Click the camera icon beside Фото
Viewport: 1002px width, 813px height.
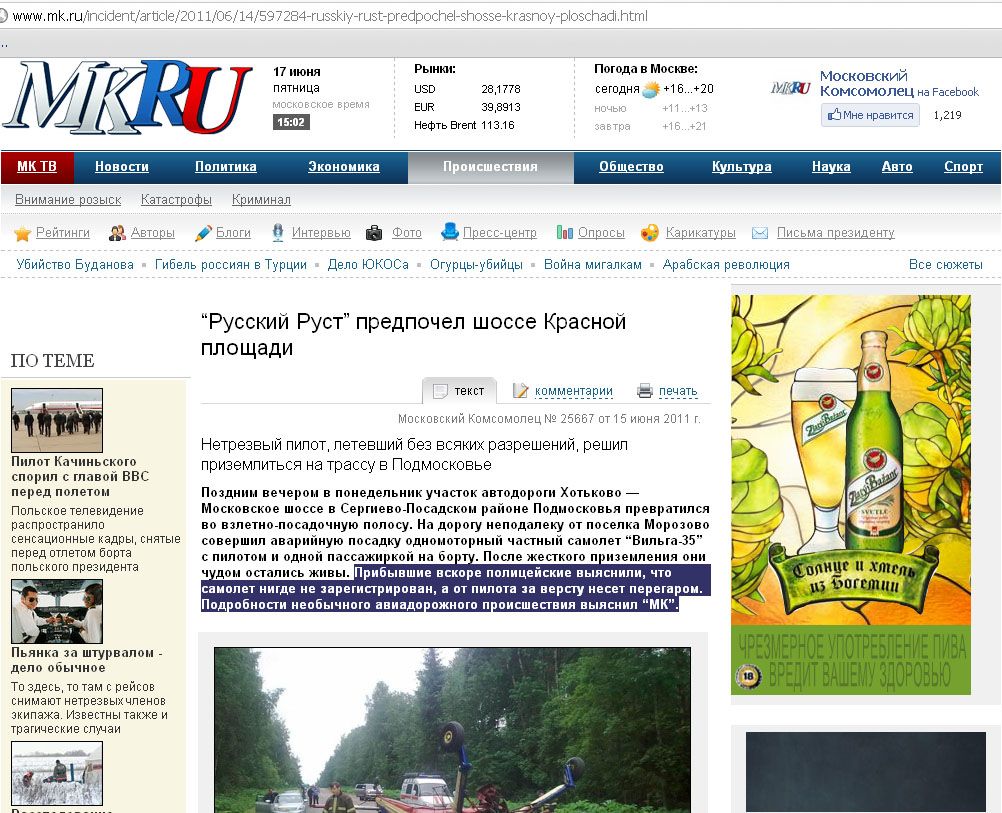pyautogui.click(x=374, y=233)
